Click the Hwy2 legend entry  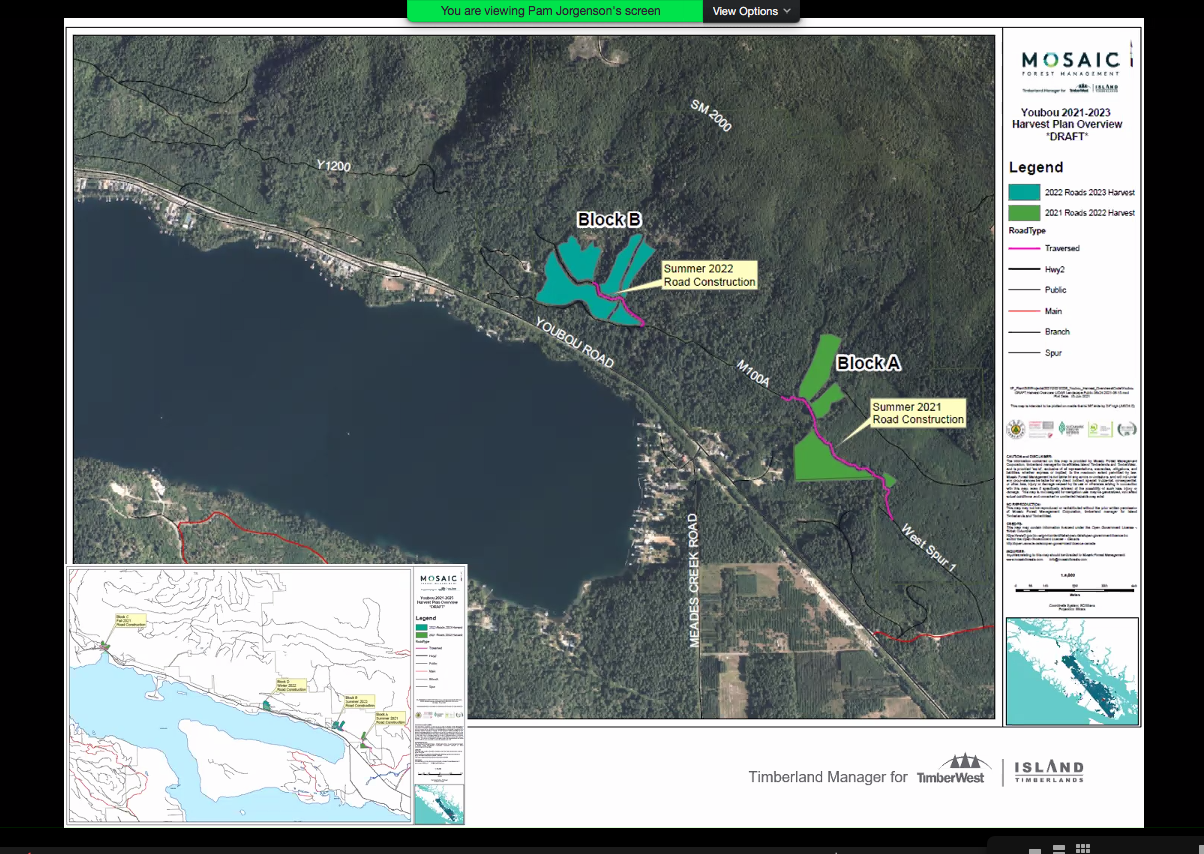pos(1056,269)
